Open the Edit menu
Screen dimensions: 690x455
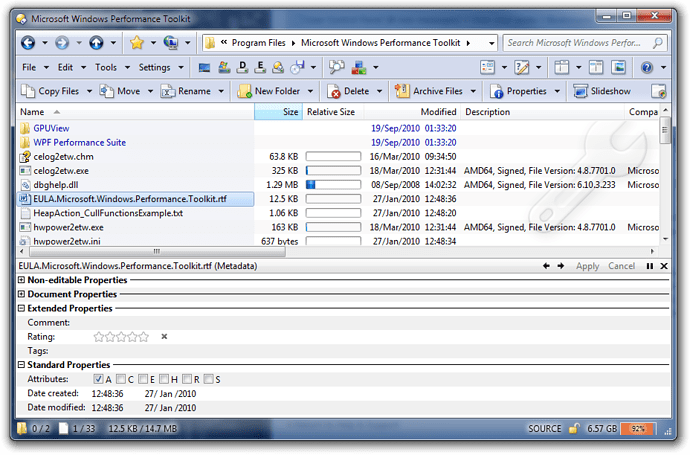click(65, 67)
